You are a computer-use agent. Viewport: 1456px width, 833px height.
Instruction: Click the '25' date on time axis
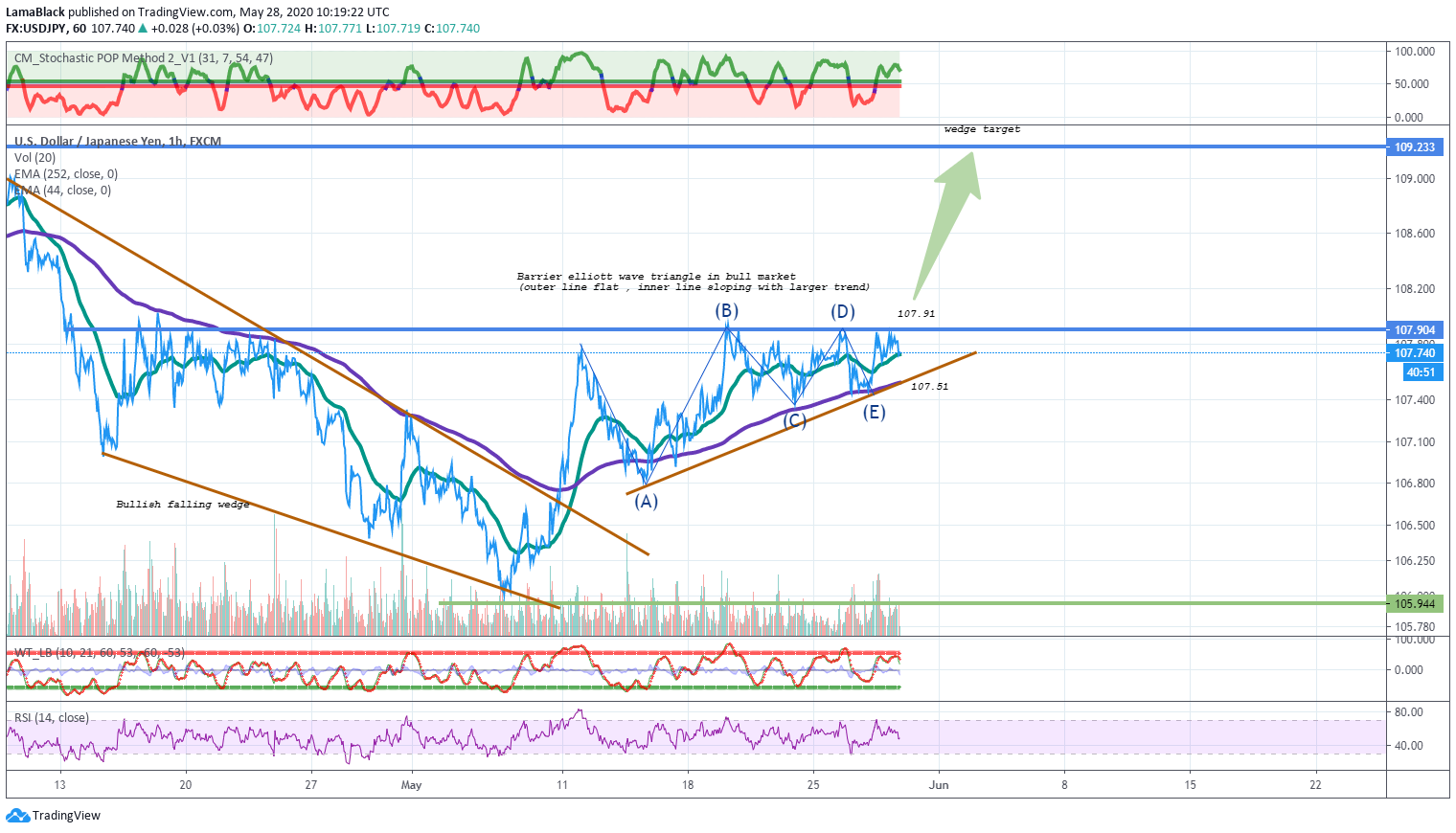coord(813,785)
